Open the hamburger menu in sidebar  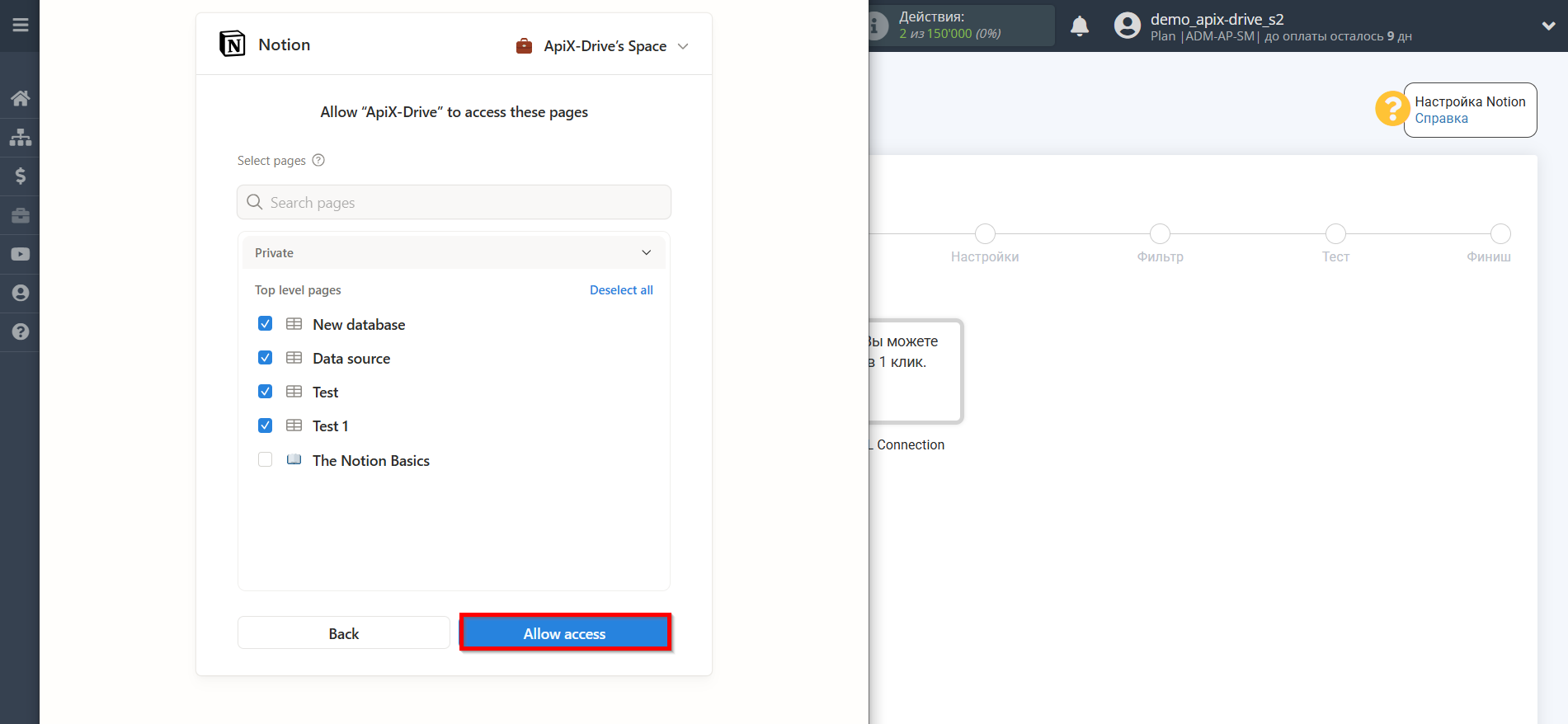click(20, 25)
